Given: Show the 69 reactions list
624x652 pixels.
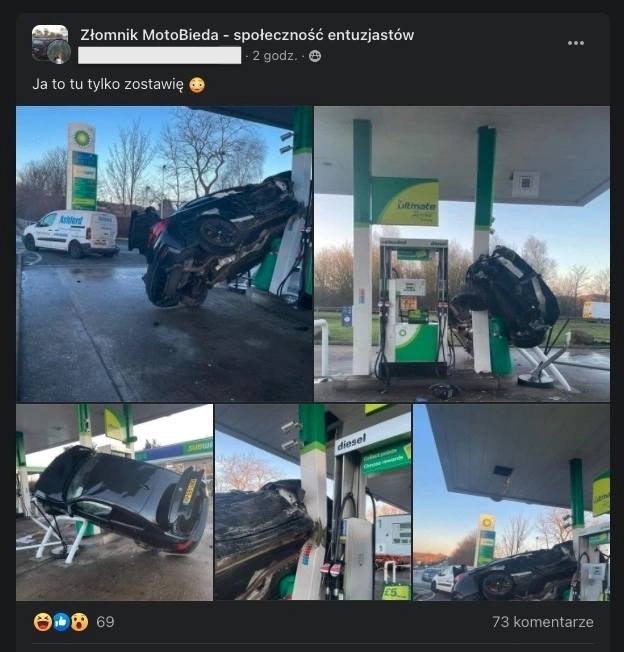Looking at the screenshot, I should pyautogui.click(x=105, y=622).
